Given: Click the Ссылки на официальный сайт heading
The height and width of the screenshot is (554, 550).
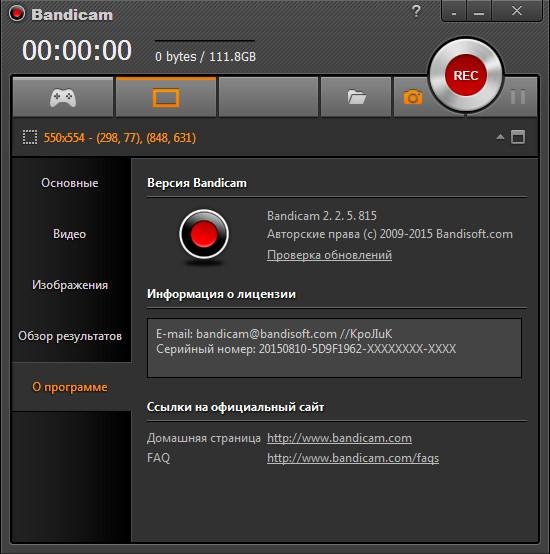Looking at the screenshot, I should click(235, 407).
